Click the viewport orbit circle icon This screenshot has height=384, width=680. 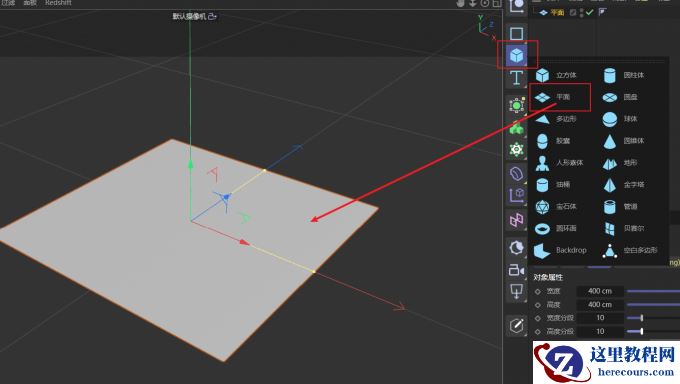tap(485, 3)
